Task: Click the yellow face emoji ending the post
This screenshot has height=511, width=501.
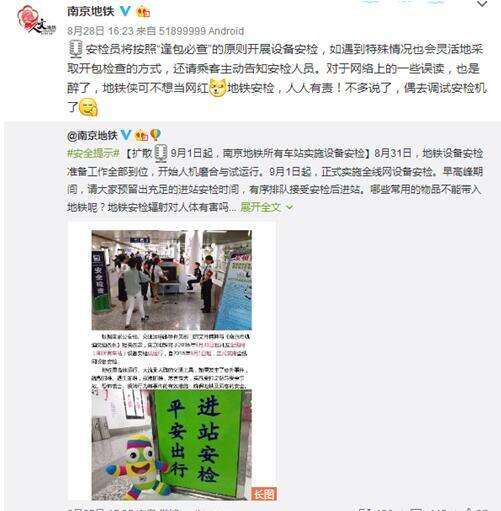Action: [88, 107]
